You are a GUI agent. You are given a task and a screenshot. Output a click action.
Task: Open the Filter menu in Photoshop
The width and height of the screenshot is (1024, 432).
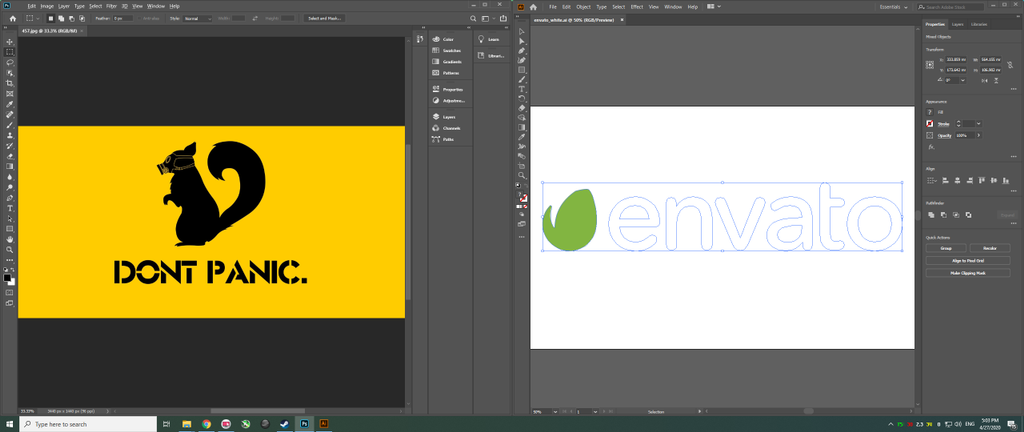[111, 6]
